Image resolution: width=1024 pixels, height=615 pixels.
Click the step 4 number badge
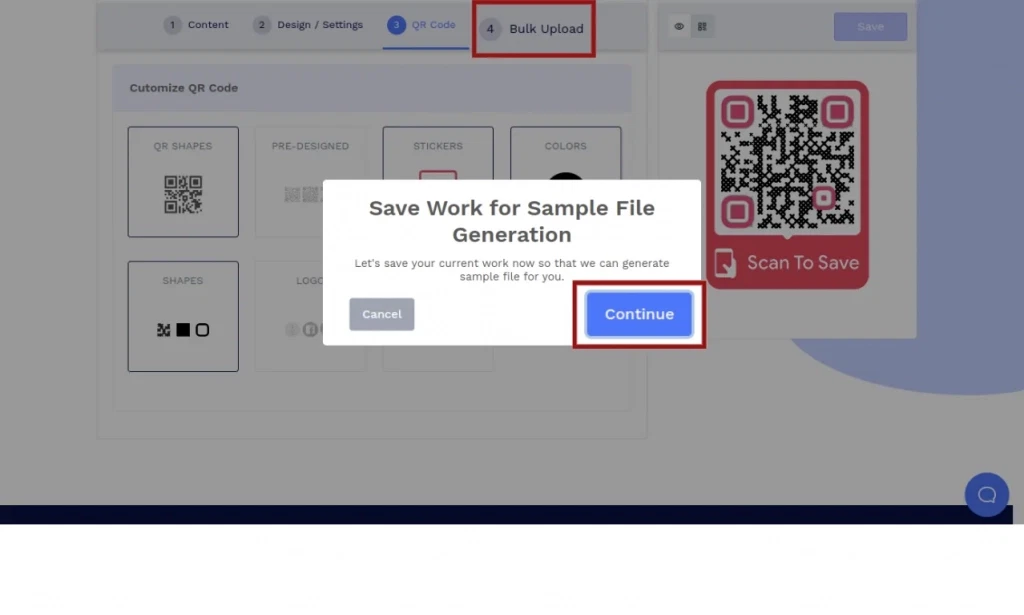(x=490, y=29)
